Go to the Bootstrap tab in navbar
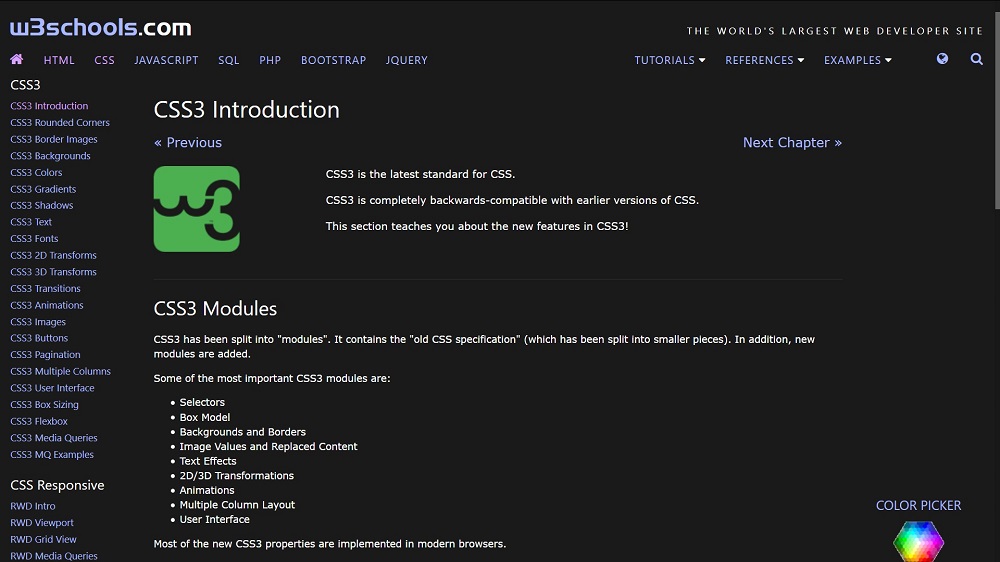 [x=333, y=60]
